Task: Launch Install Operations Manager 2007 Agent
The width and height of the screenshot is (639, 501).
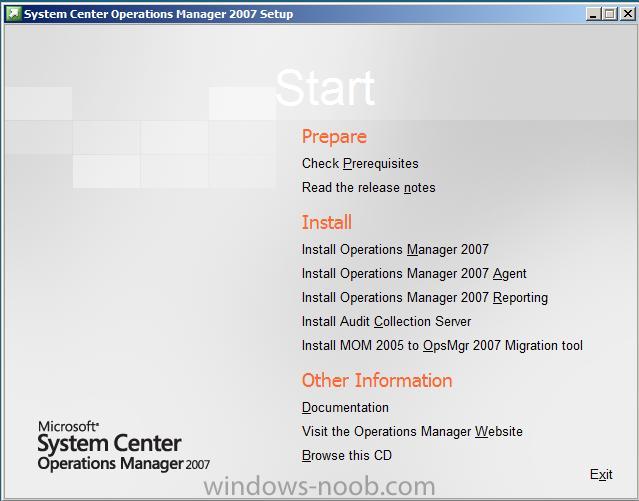Action: tap(414, 274)
